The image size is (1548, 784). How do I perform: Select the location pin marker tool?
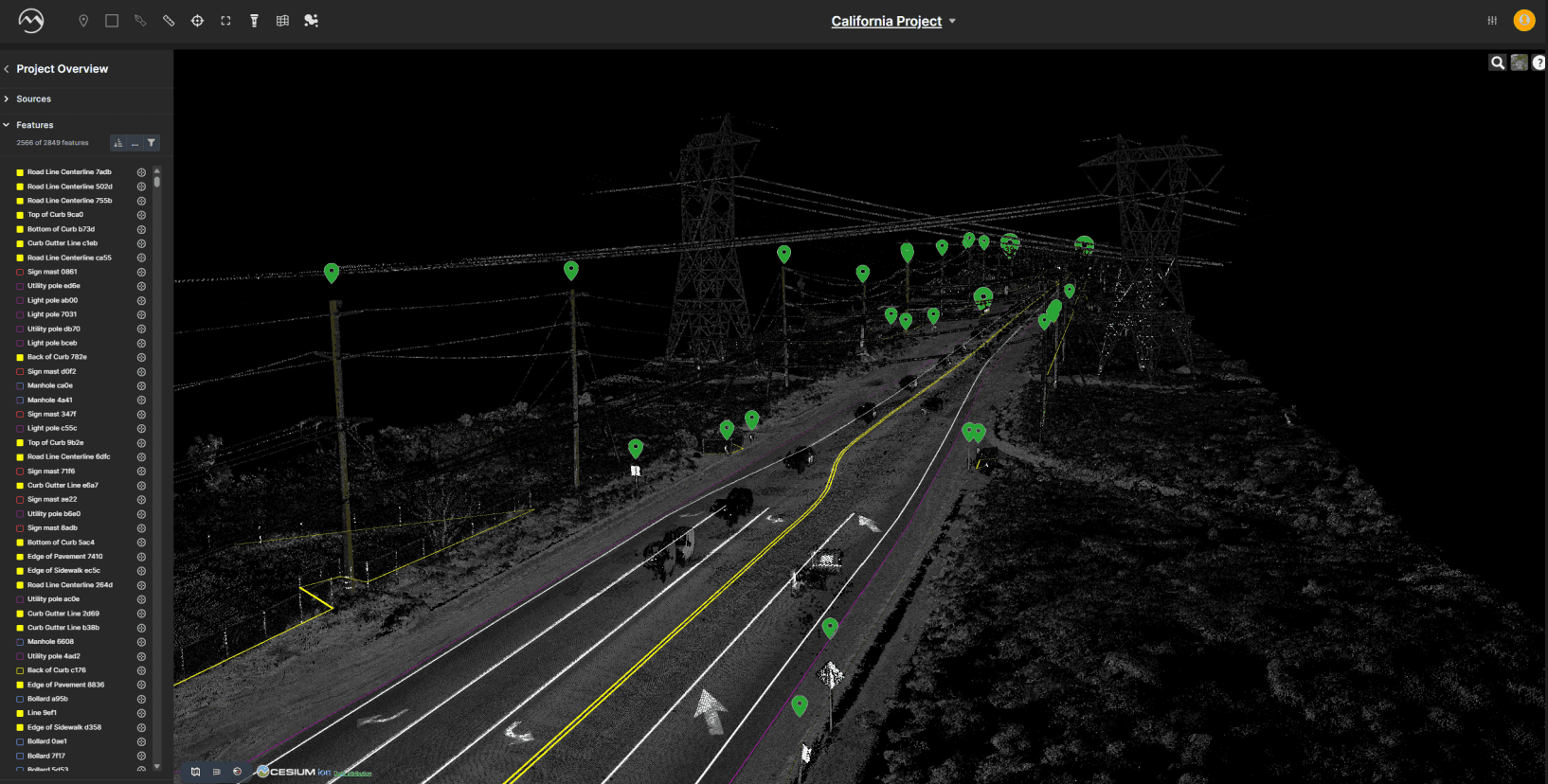pyautogui.click(x=83, y=21)
